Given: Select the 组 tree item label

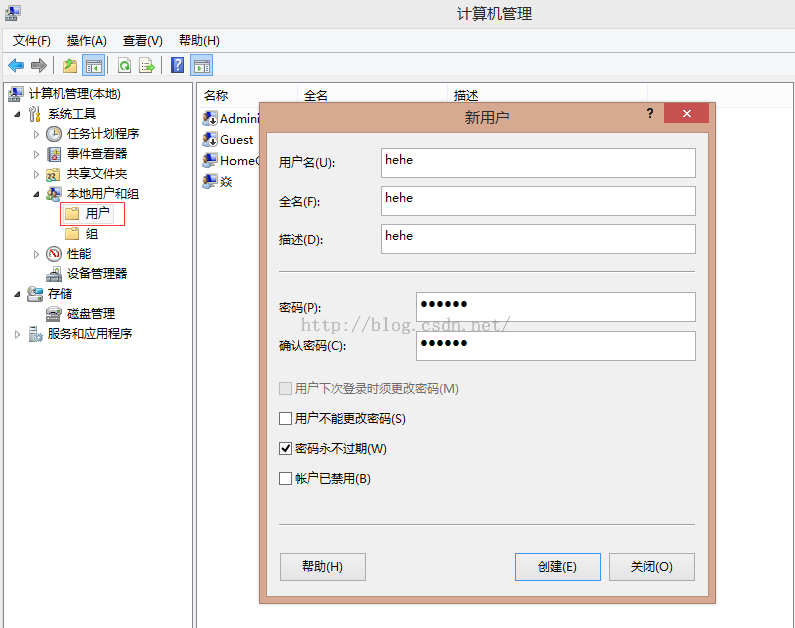Looking at the screenshot, I should [92, 234].
